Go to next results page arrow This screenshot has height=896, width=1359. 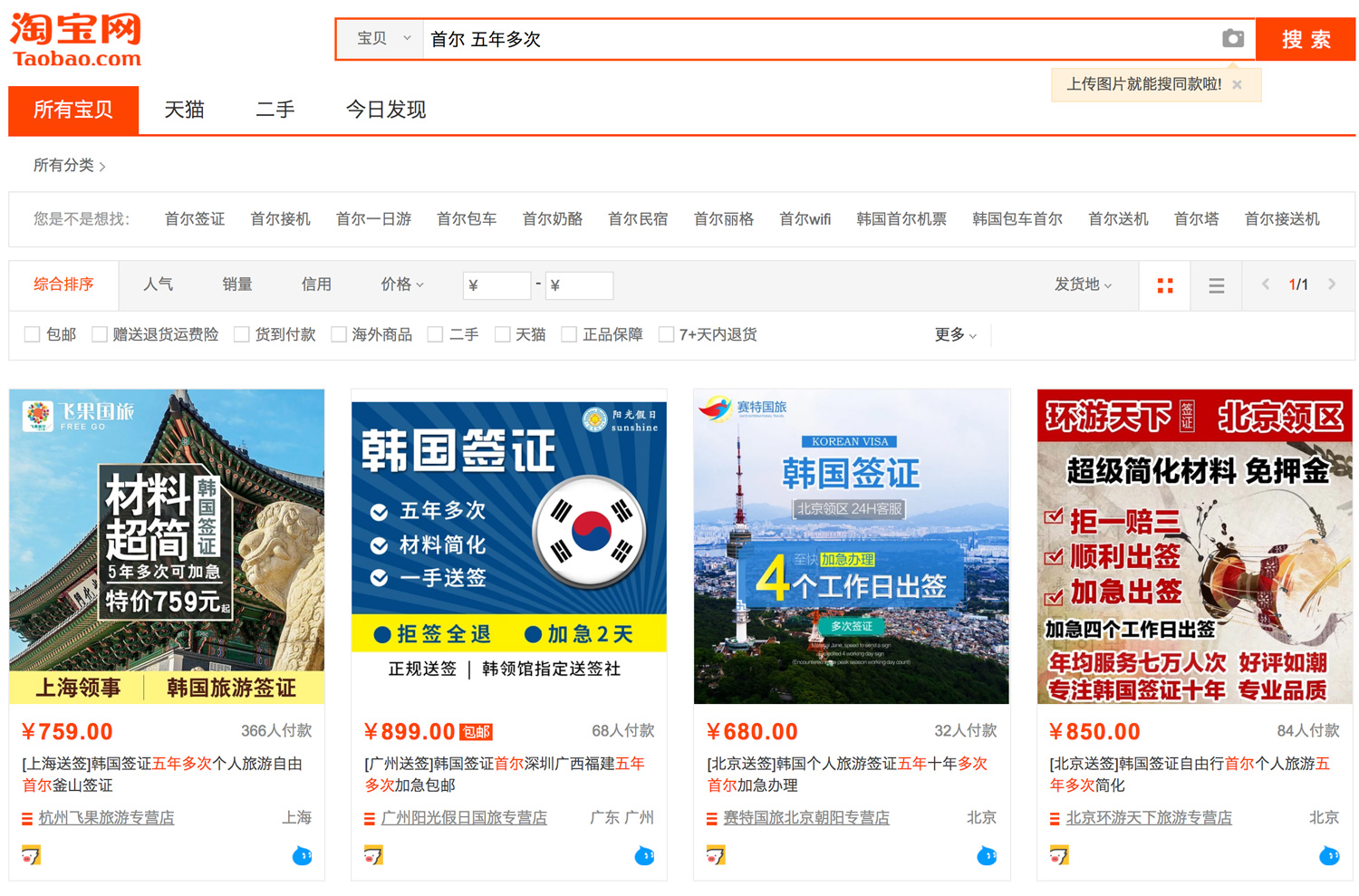pyautogui.click(x=1331, y=284)
